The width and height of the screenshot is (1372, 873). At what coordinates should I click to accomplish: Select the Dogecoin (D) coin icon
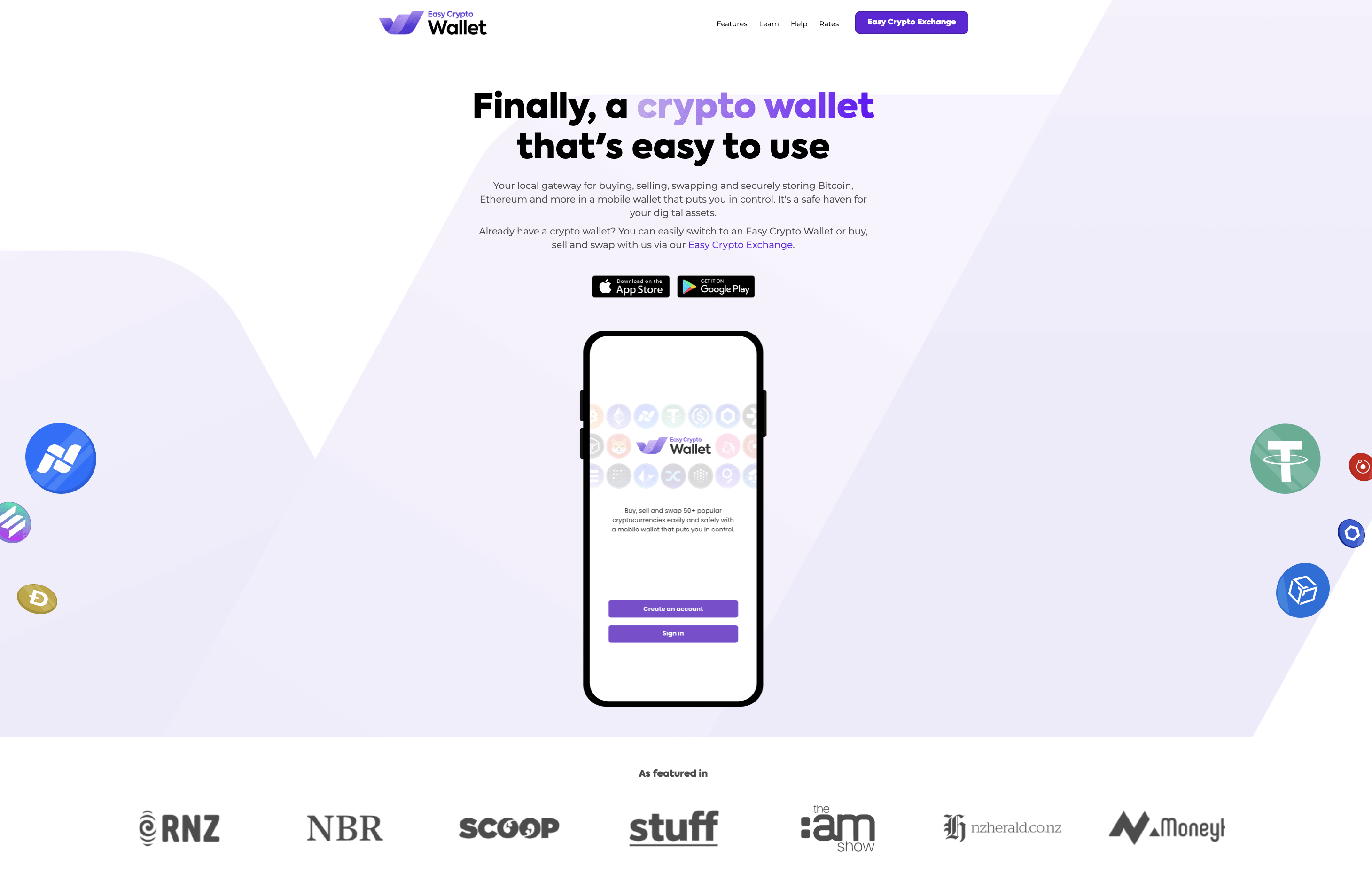click(38, 599)
